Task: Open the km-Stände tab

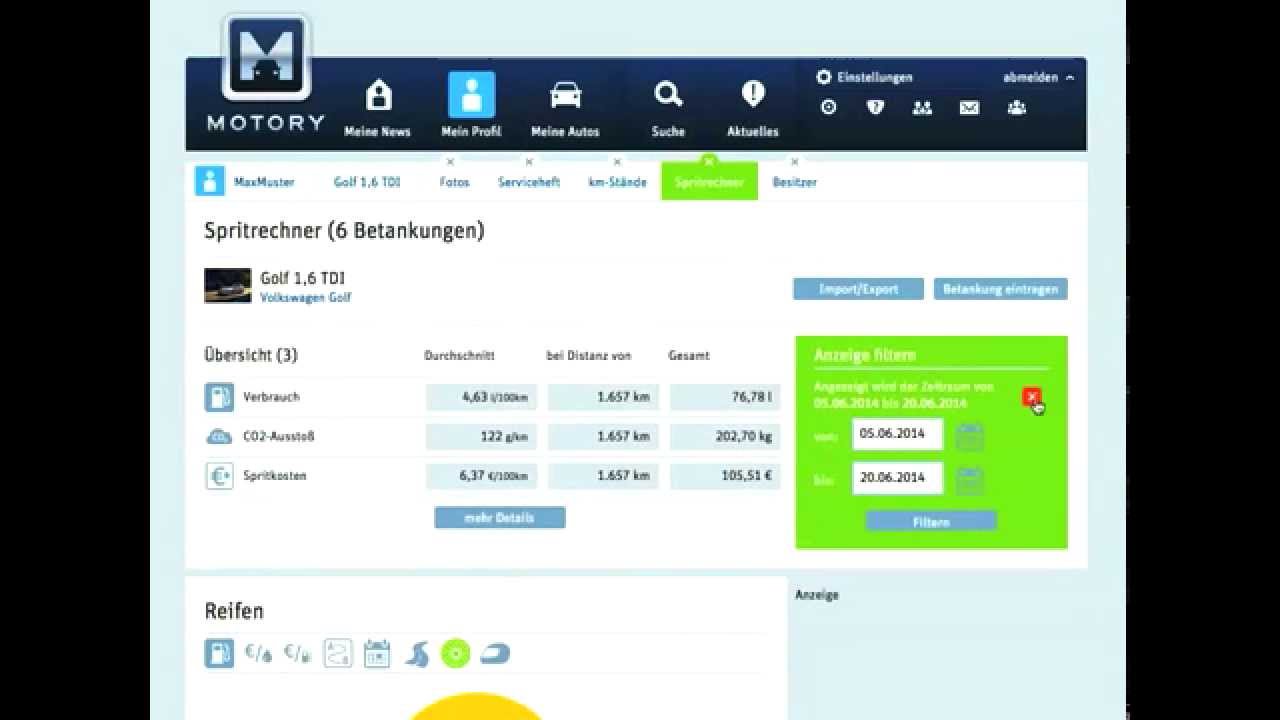Action: [617, 182]
